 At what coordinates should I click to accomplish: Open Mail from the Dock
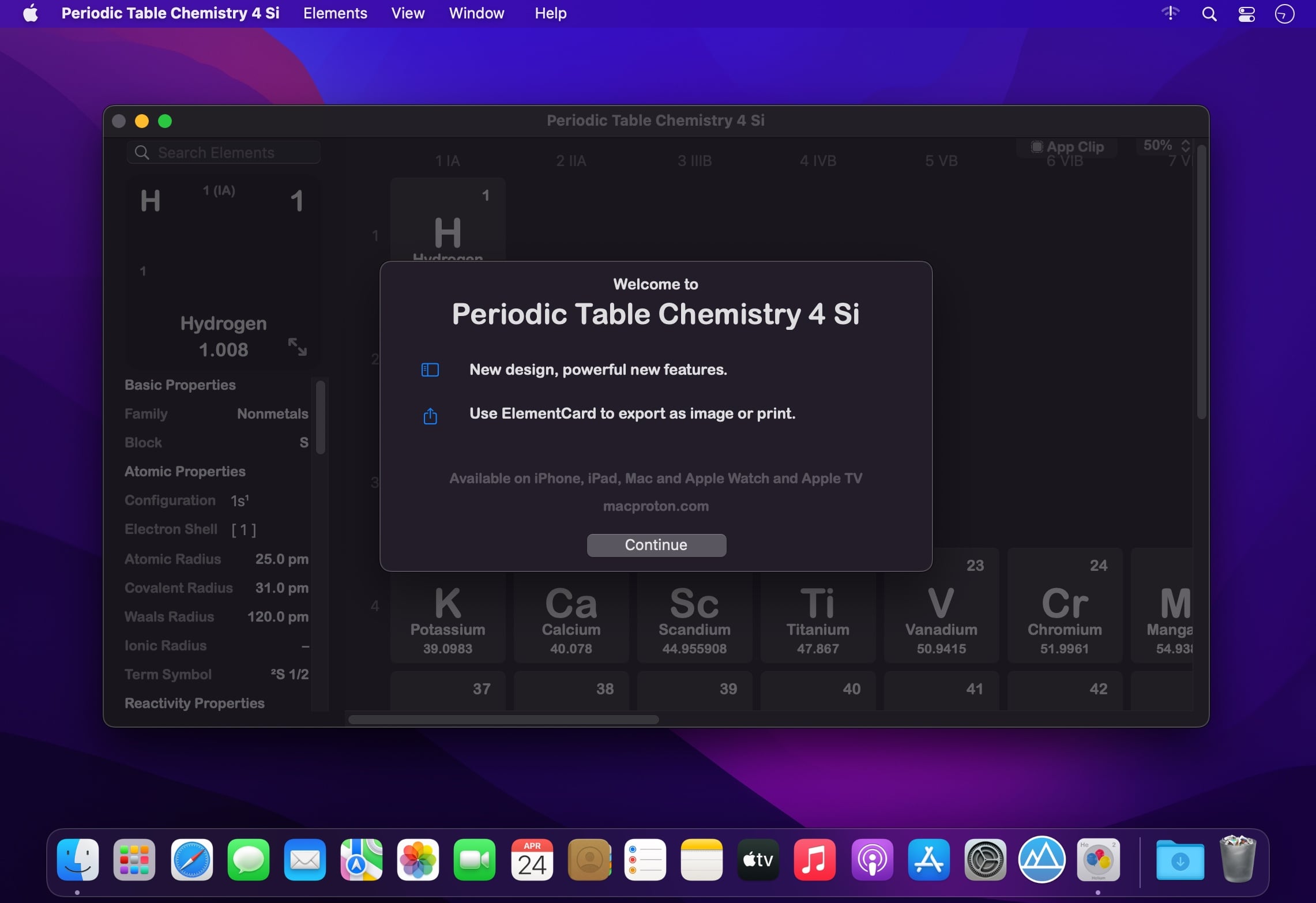point(305,860)
